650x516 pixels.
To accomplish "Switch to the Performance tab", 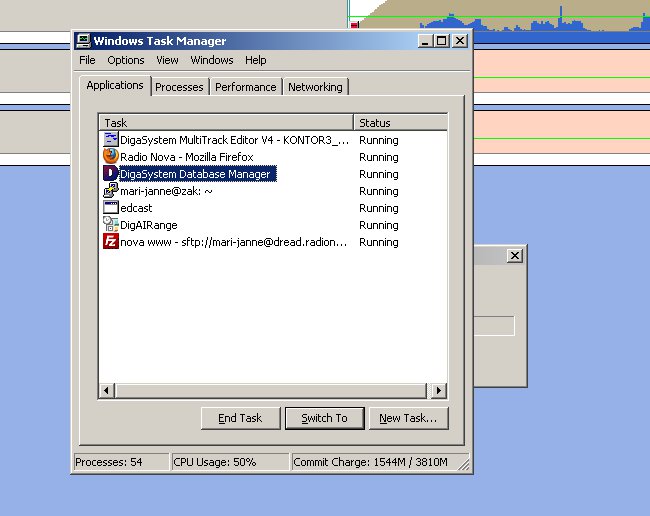I will coord(245,87).
